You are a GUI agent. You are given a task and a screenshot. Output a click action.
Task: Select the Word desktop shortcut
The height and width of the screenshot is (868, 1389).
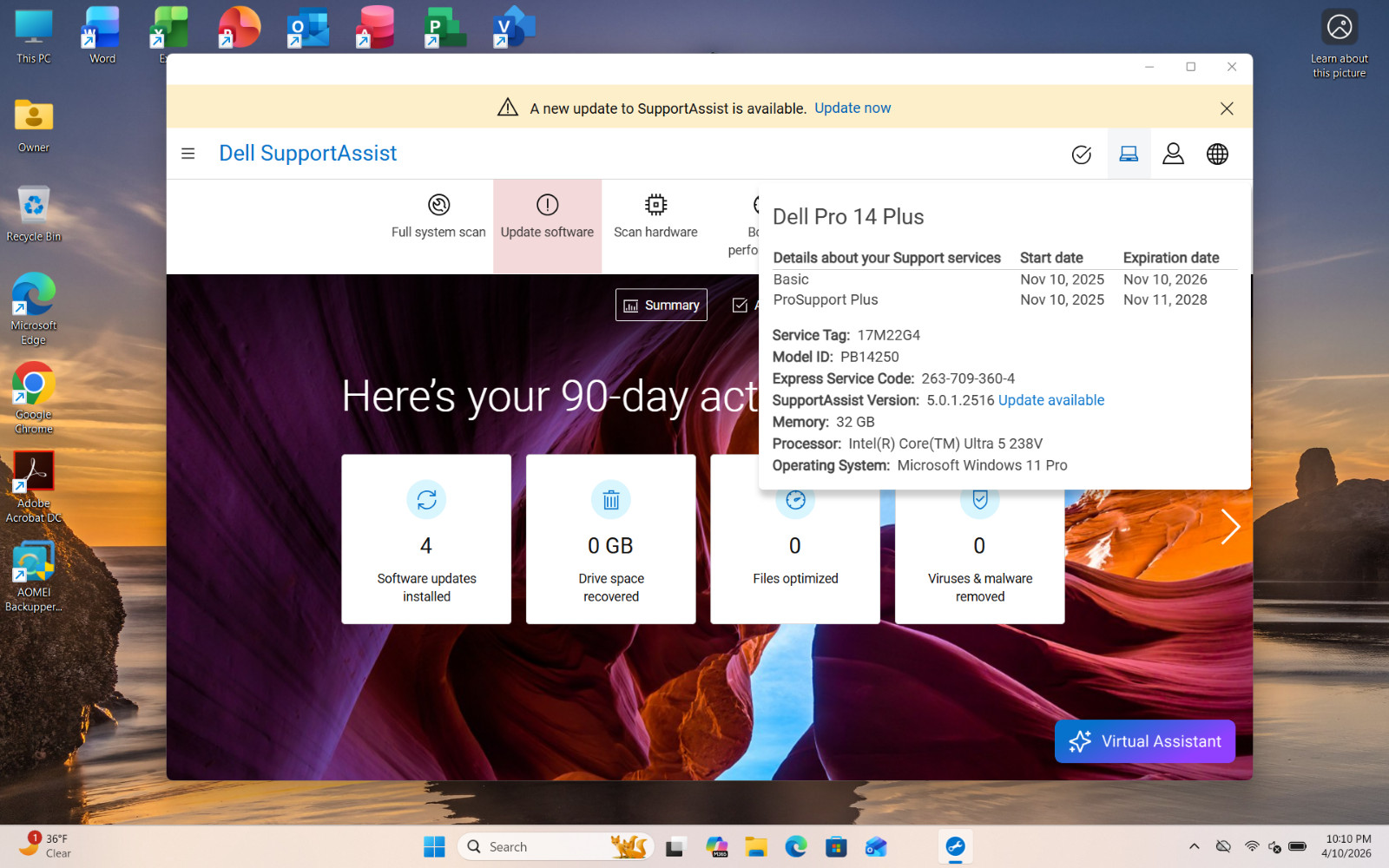102,36
